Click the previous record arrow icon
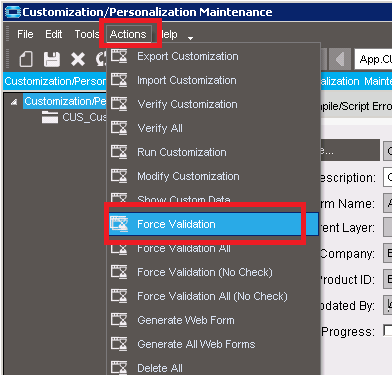The width and height of the screenshot is (392, 375). click(x=340, y=60)
